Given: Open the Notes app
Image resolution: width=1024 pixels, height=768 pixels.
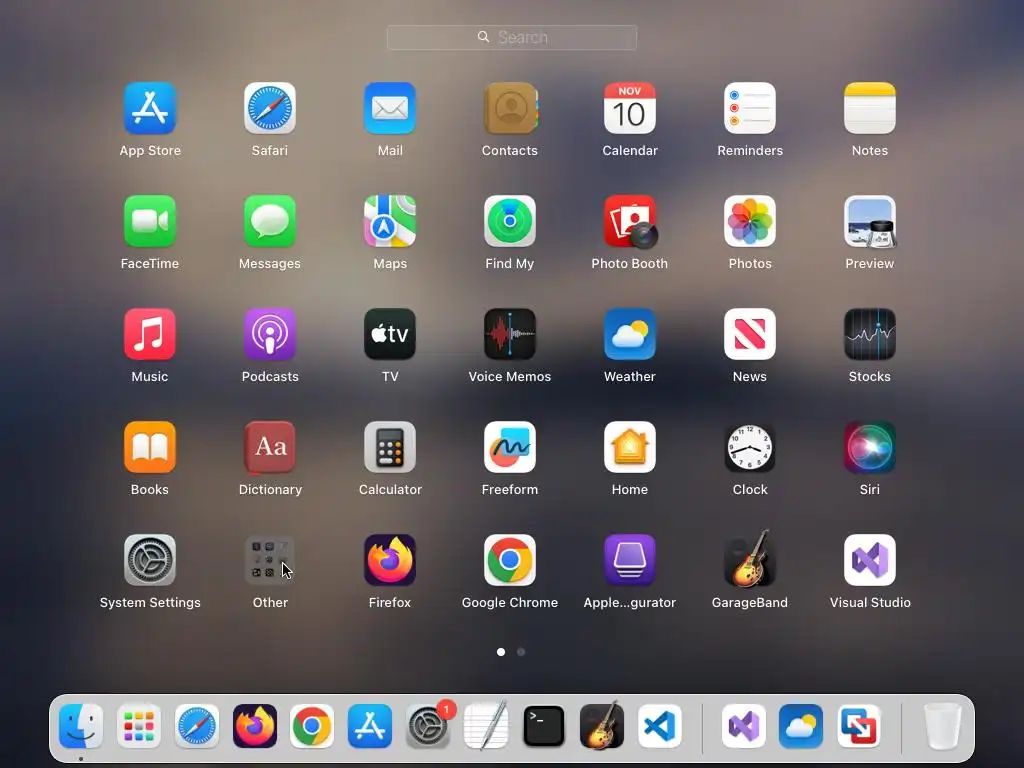Looking at the screenshot, I should click(870, 108).
